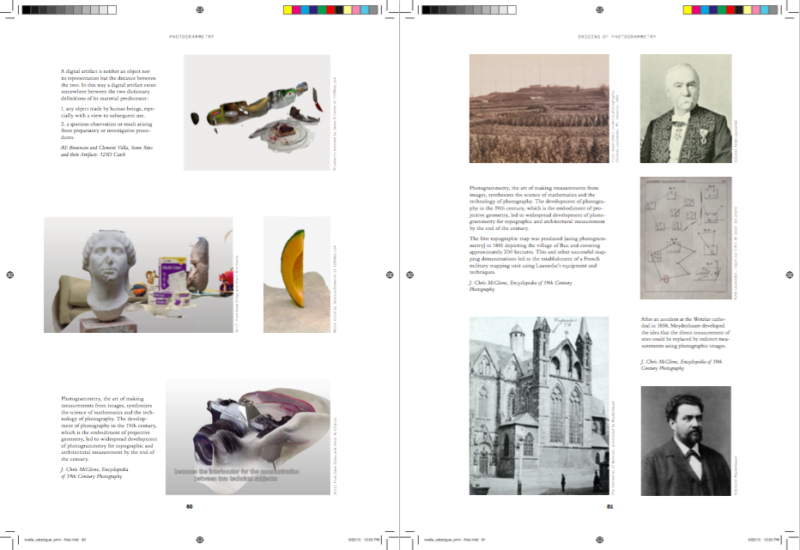Click the page number 81
The height and width of the screenshot is (550, 800).
coord(610,507)
